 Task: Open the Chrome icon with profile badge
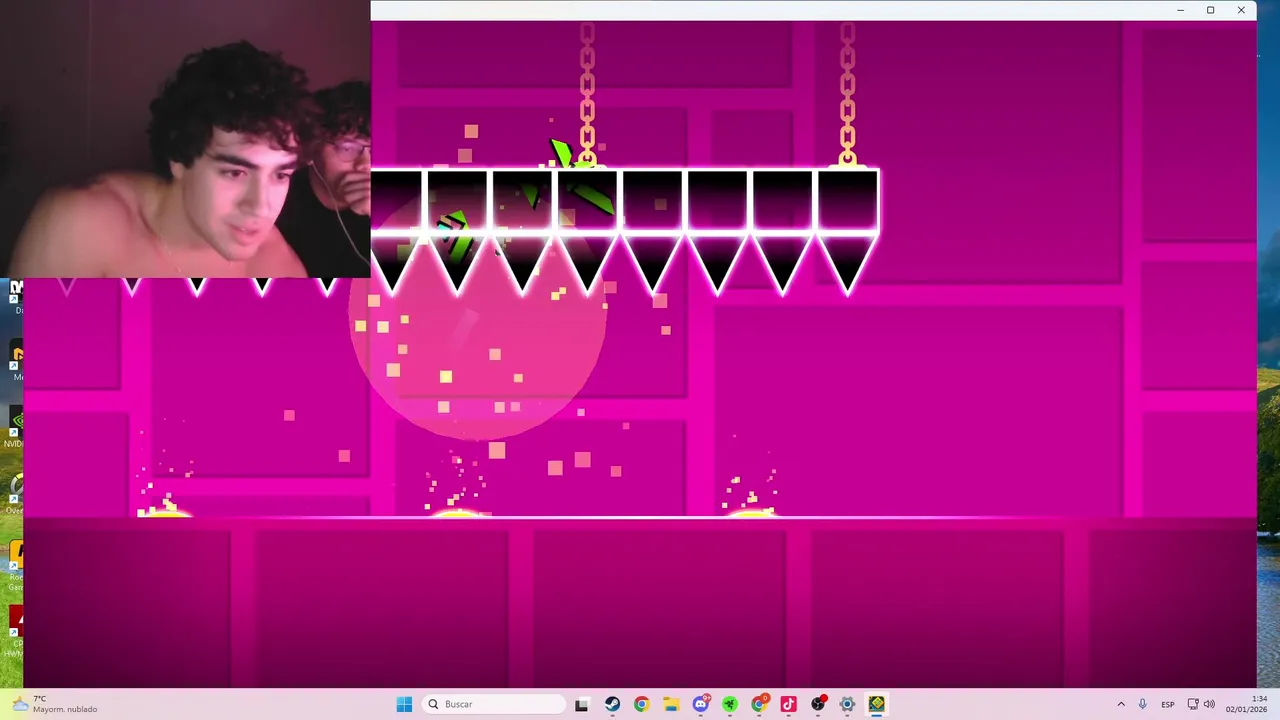coord(760,704)
